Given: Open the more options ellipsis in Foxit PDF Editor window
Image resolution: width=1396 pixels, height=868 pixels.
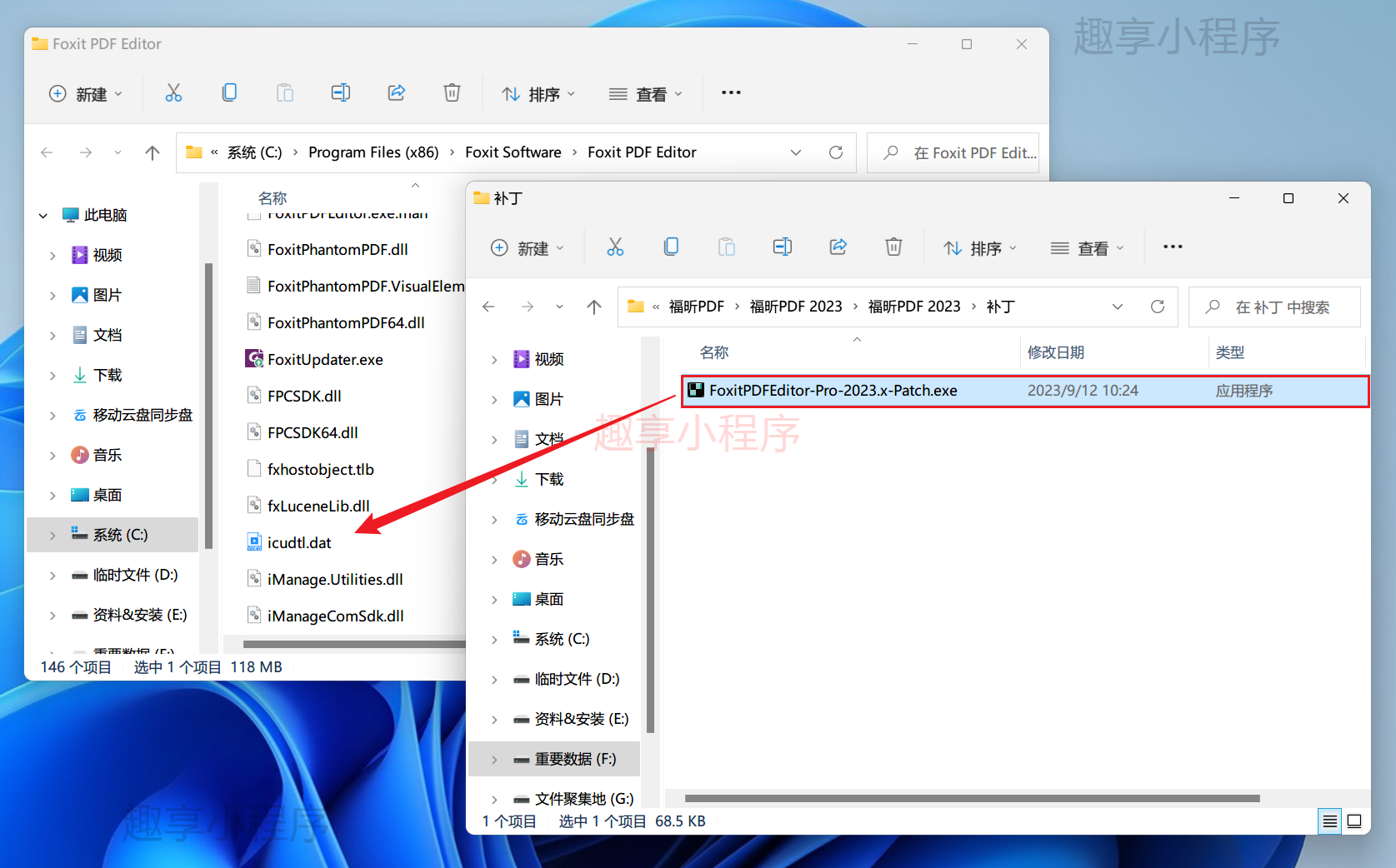Looking at the screenshot, I should point(731,92).
